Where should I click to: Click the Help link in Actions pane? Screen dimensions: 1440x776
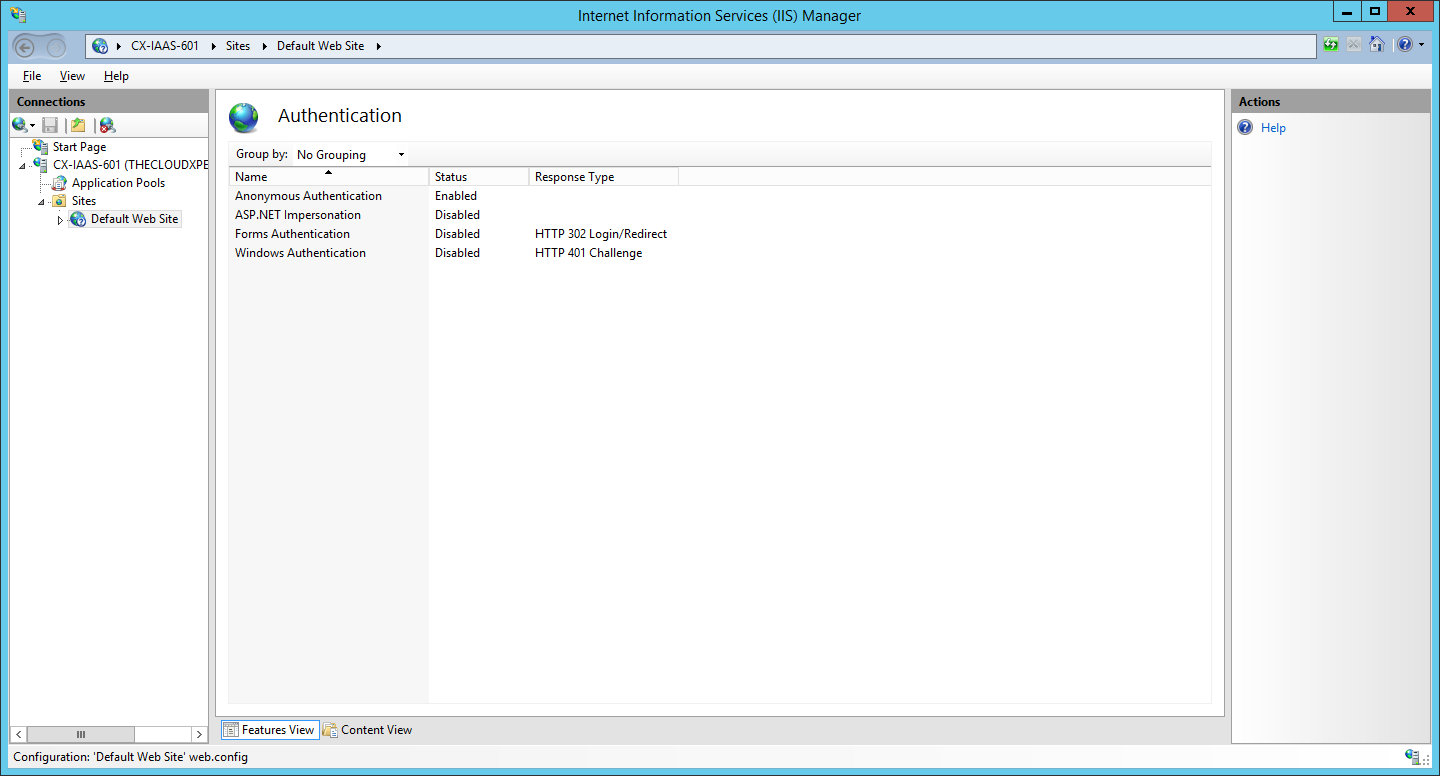tap(1273, 128)
